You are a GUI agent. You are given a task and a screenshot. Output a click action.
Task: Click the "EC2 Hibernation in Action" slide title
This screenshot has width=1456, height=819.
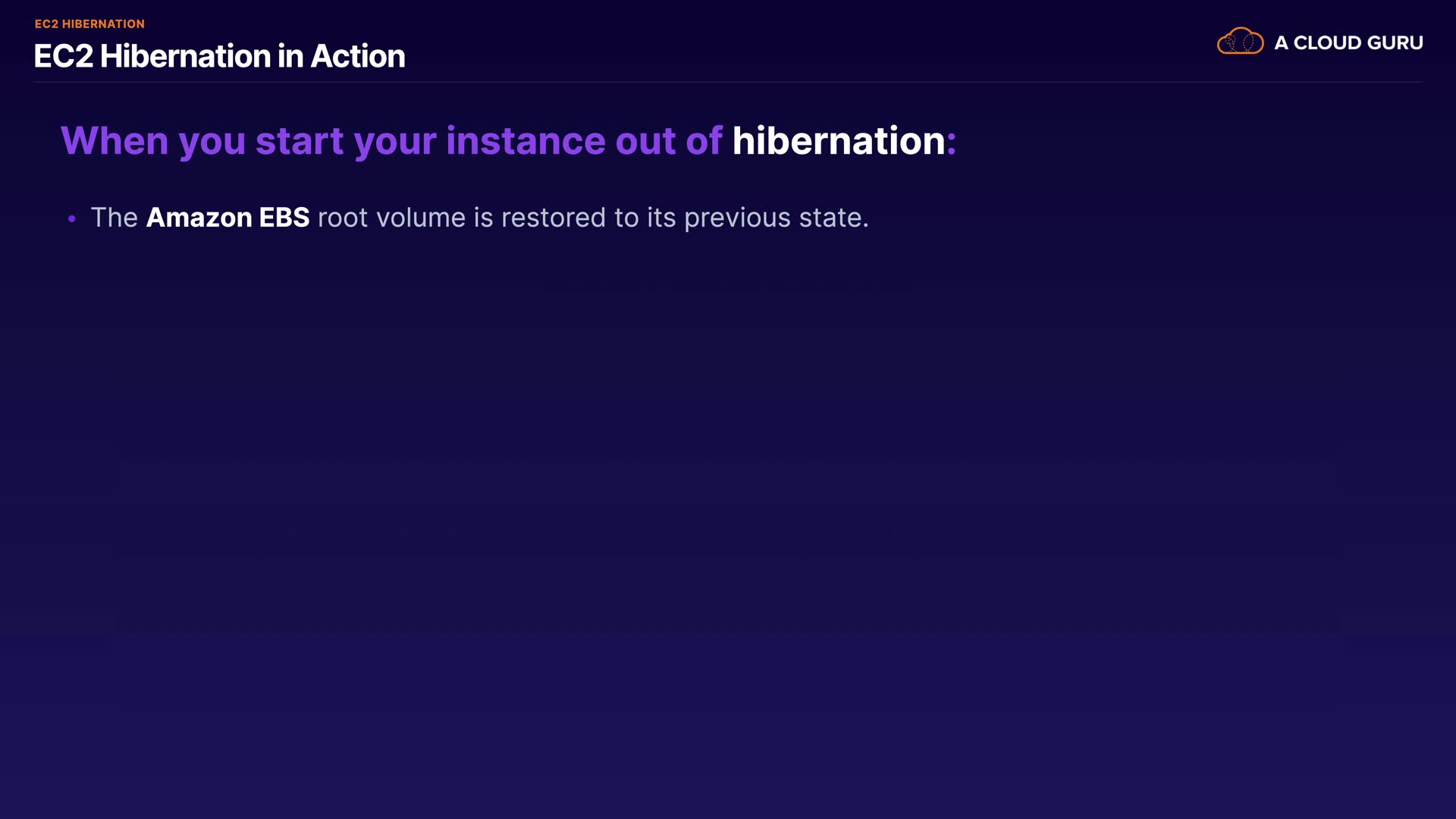[x=219, y=56]
